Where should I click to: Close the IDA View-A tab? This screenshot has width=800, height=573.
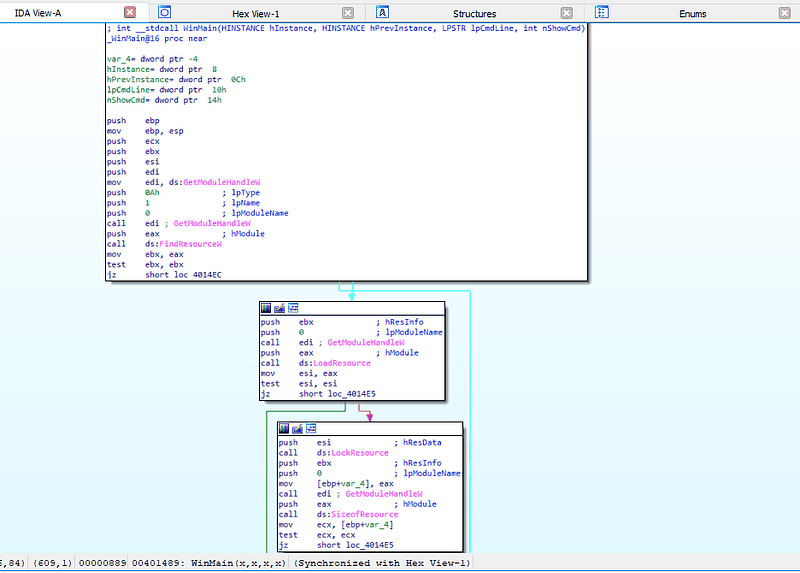[130, 12]
